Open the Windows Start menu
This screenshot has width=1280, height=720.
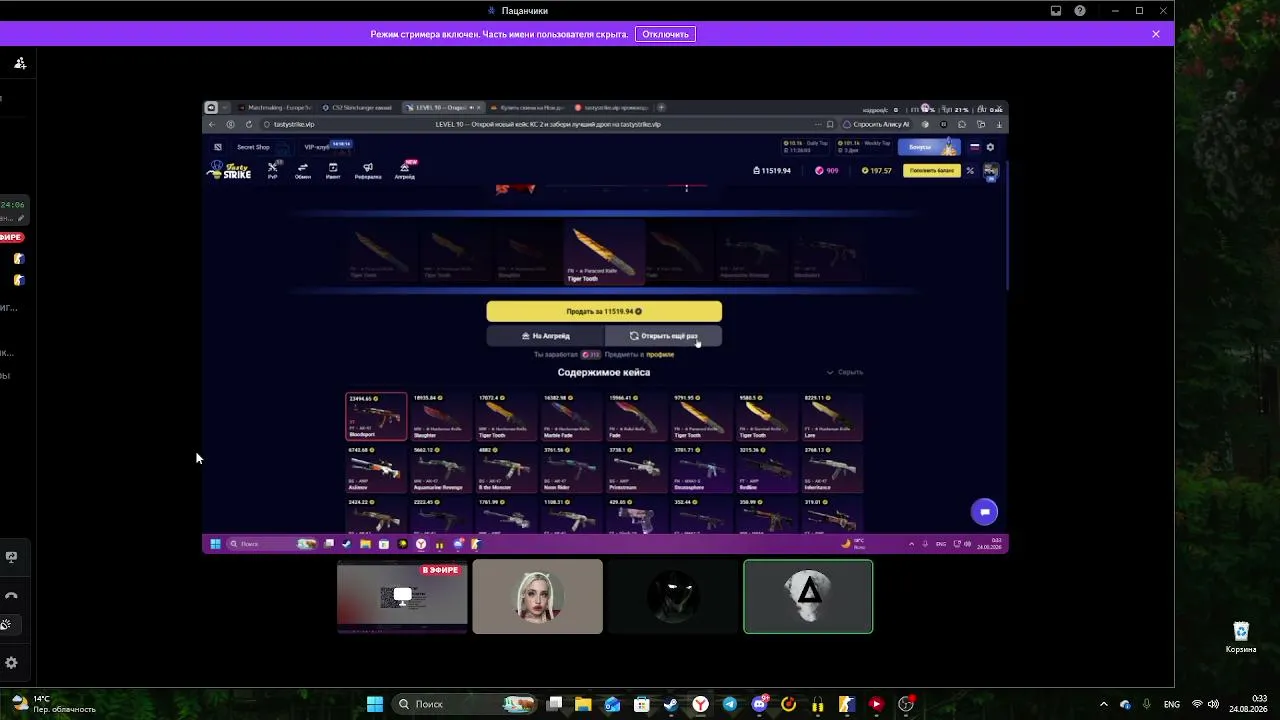point(375,704)
